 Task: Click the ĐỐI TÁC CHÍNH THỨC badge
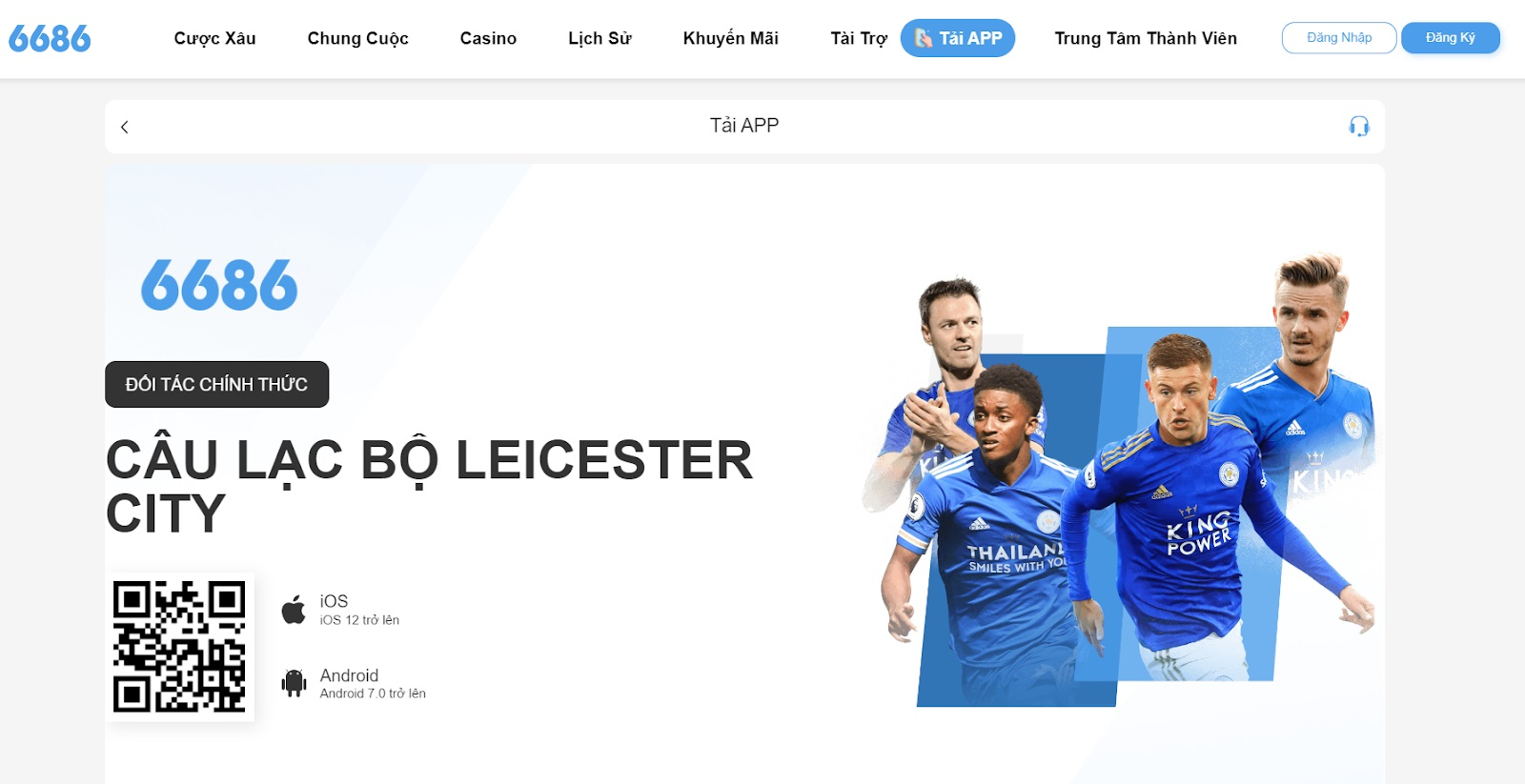point(217,384)
